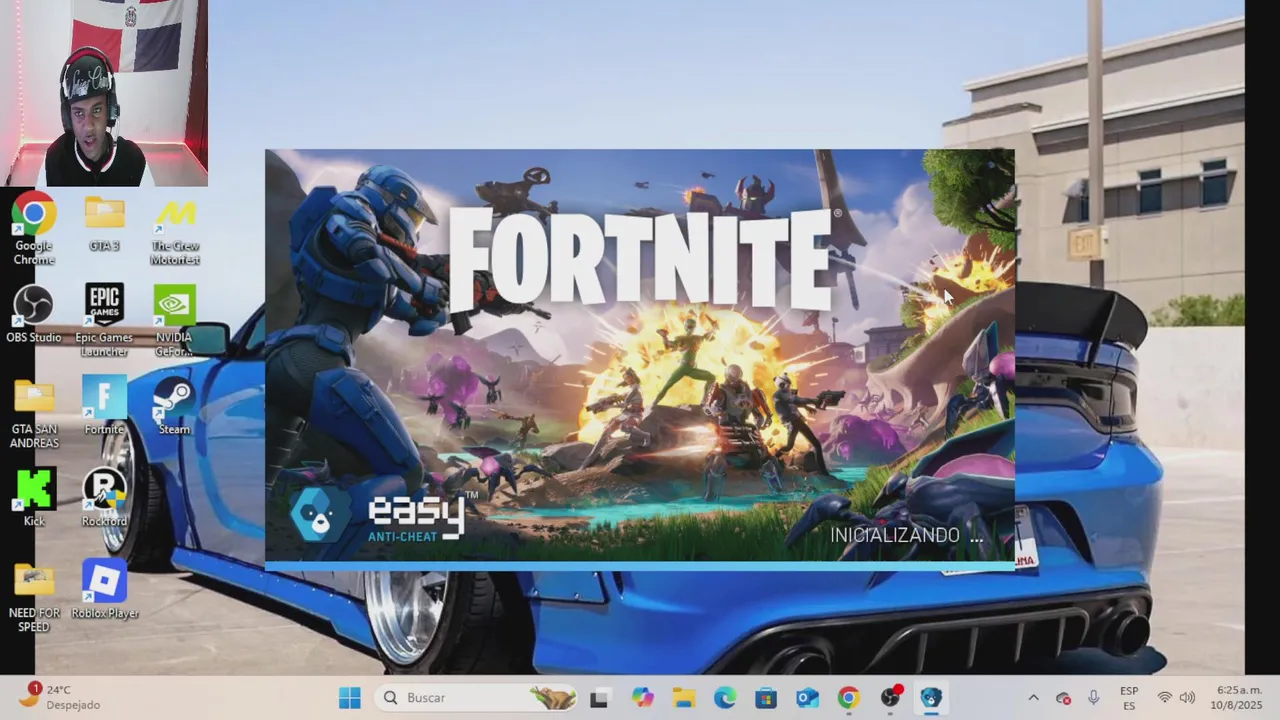Launch Fortnite desktop shortcut

click(x=104, y=405)
